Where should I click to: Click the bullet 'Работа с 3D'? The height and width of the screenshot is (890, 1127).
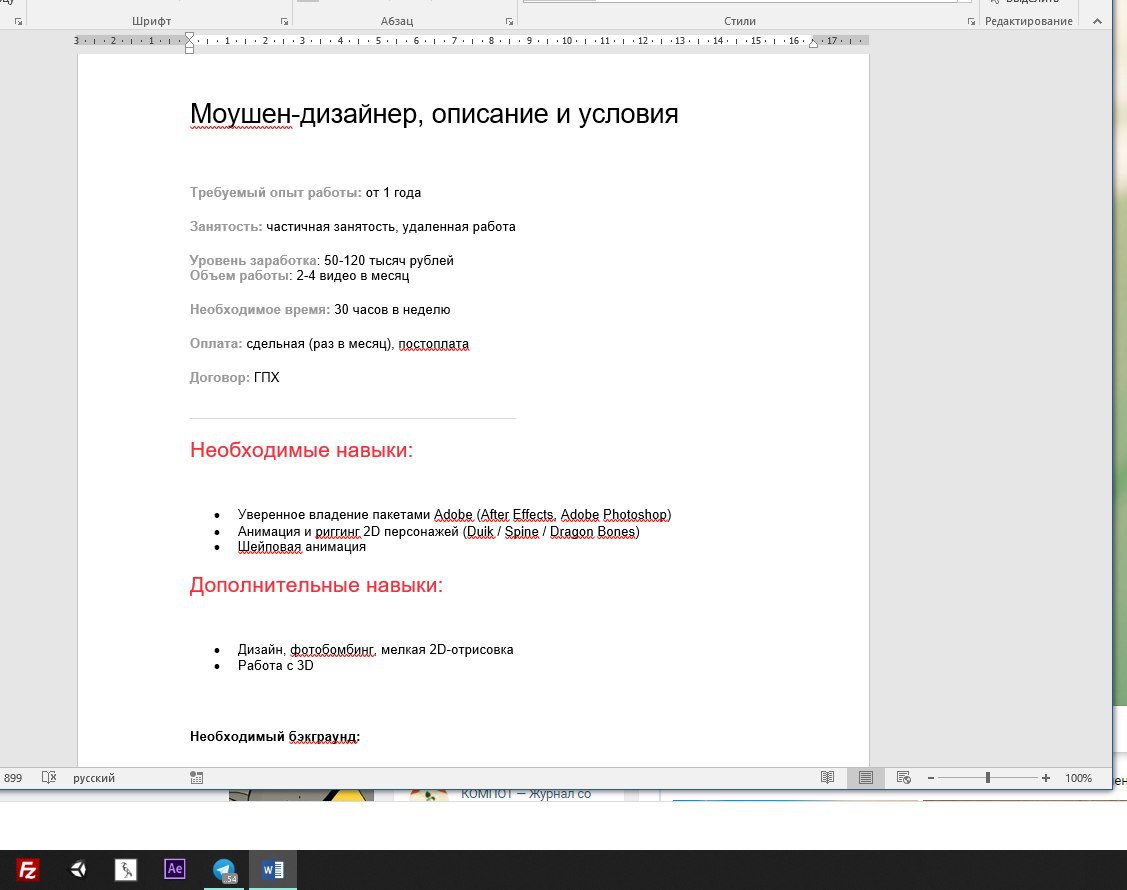[x=275, y=666]
